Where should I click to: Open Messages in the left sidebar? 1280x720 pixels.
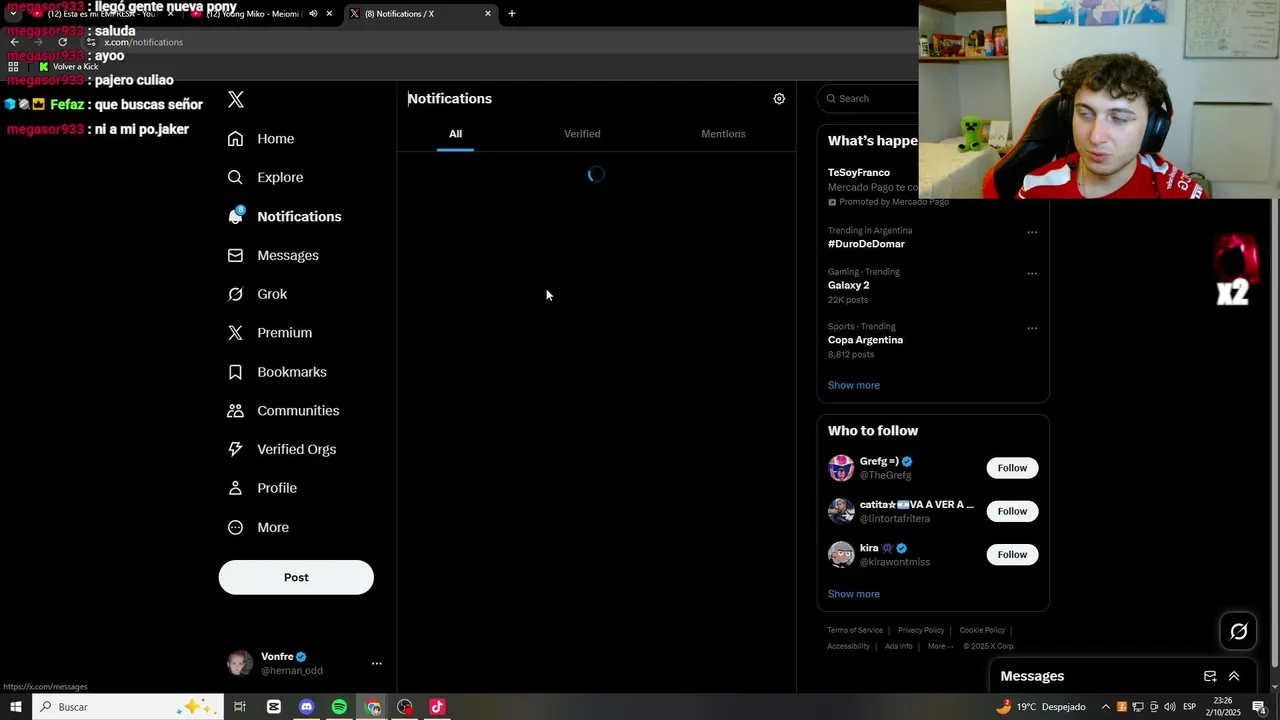(273, 255)
